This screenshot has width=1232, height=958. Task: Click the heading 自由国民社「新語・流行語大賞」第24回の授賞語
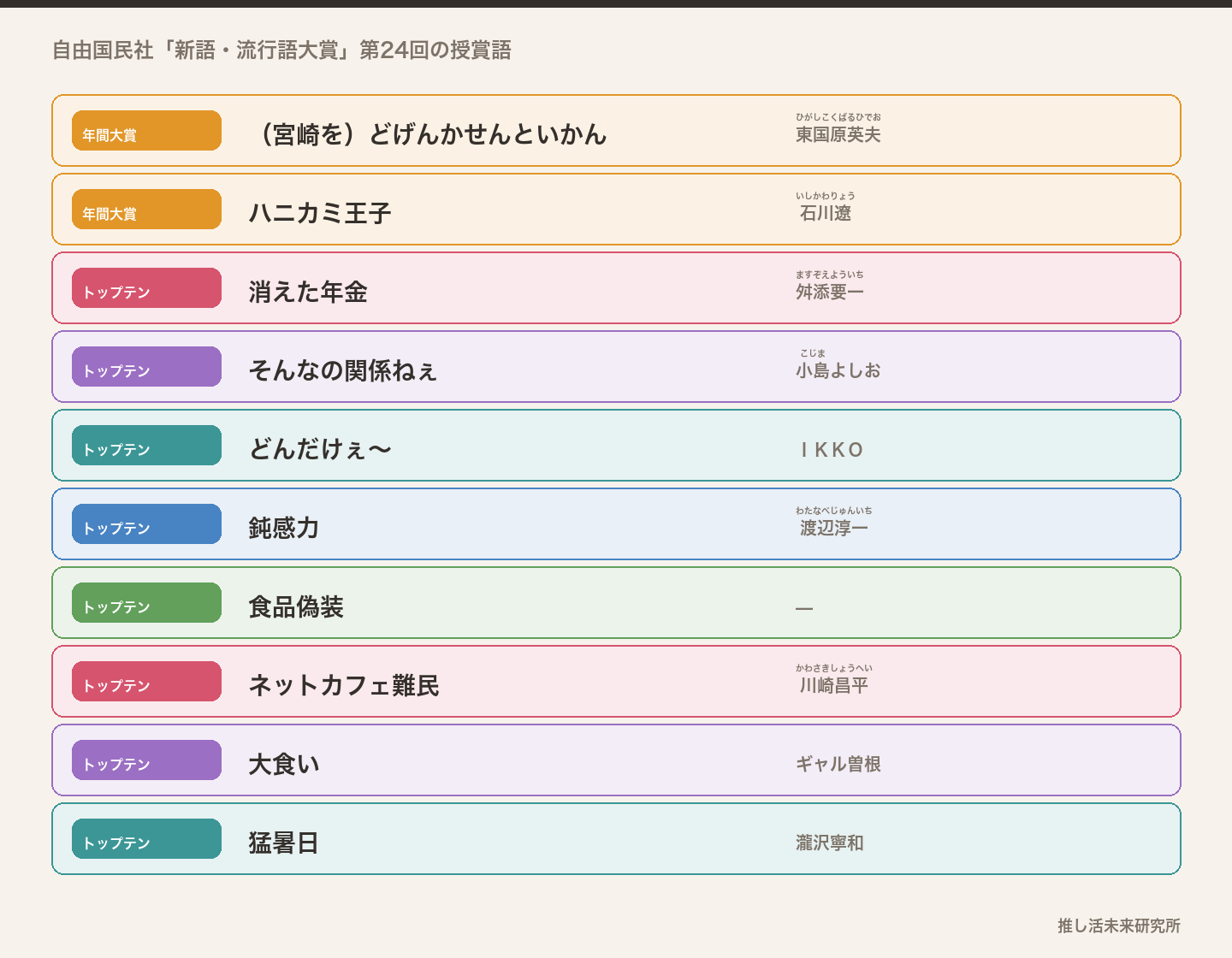281,50
